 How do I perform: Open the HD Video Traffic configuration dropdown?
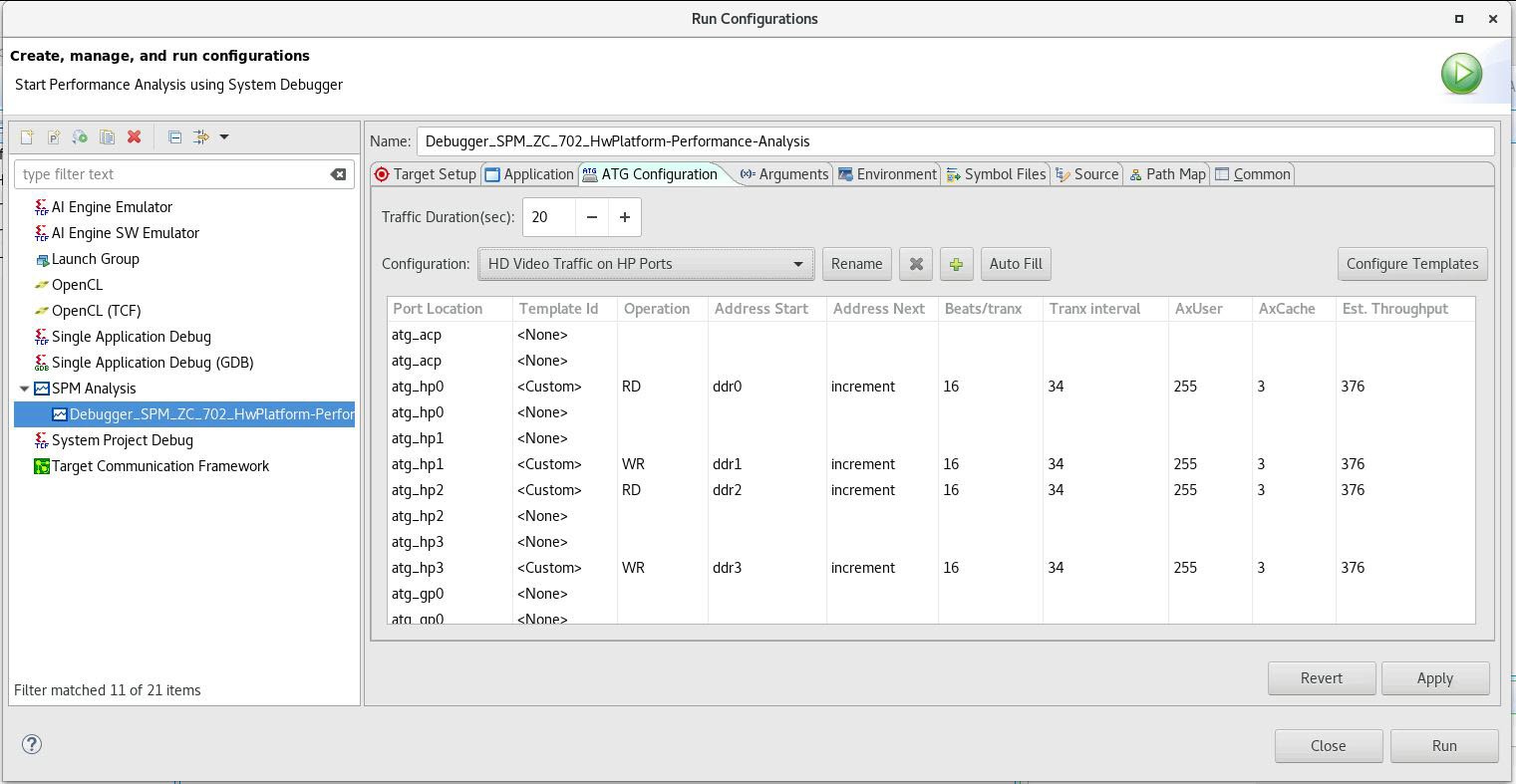645,264
